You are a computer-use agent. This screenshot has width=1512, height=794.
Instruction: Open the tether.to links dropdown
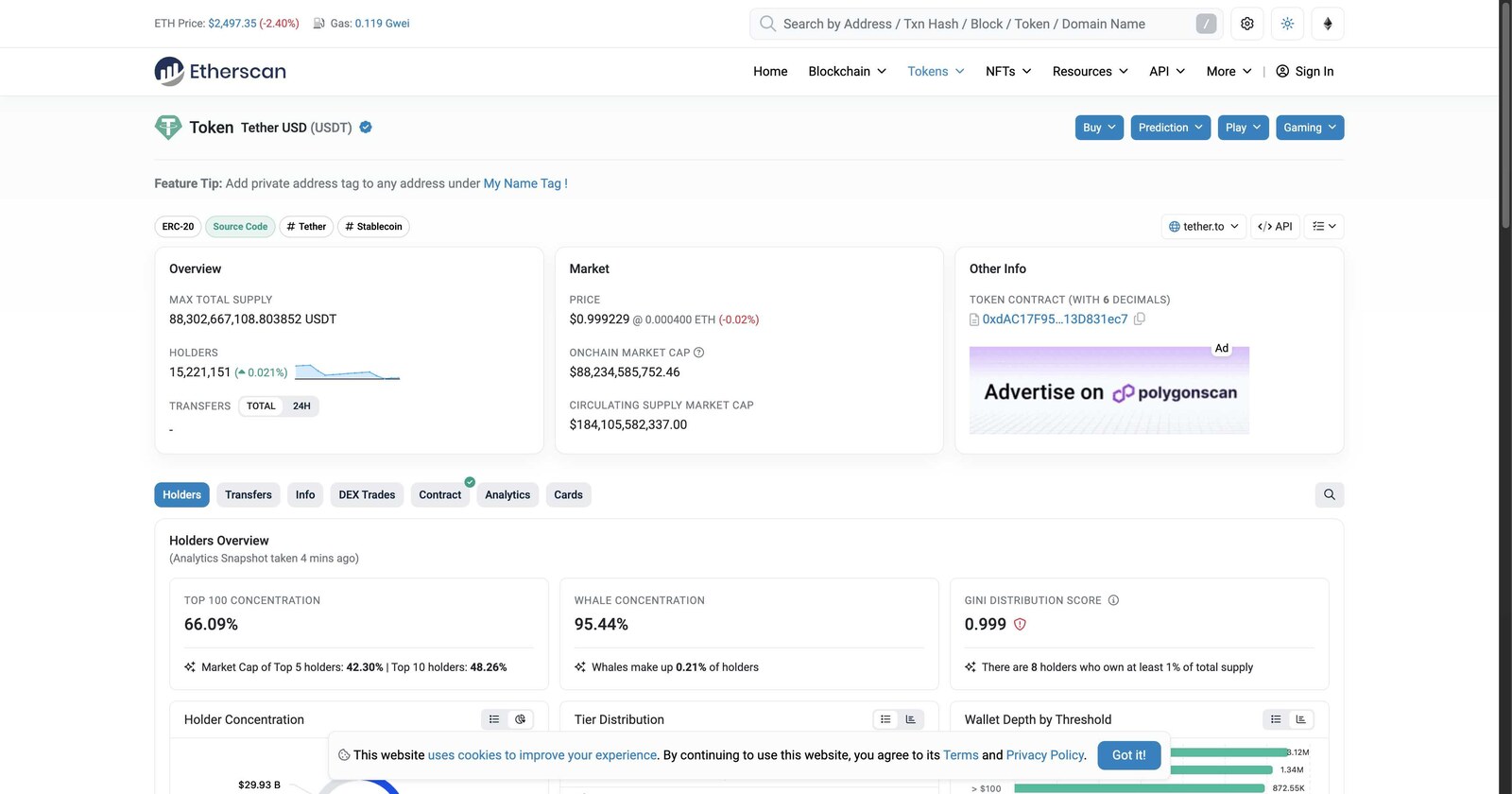(x=1204, y=227)
